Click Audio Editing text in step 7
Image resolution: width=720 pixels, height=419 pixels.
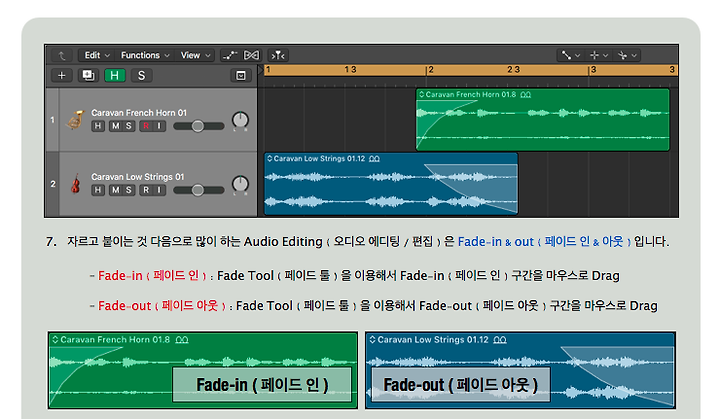pos(283,242)
